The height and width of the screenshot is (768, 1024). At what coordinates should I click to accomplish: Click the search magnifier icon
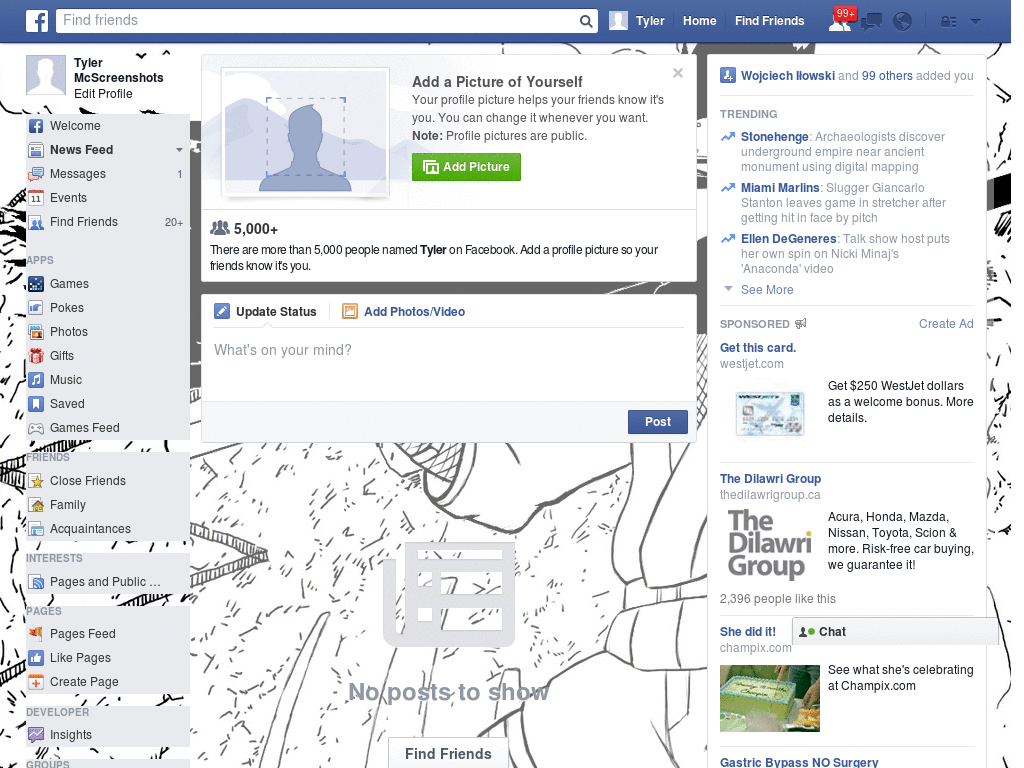586,21
